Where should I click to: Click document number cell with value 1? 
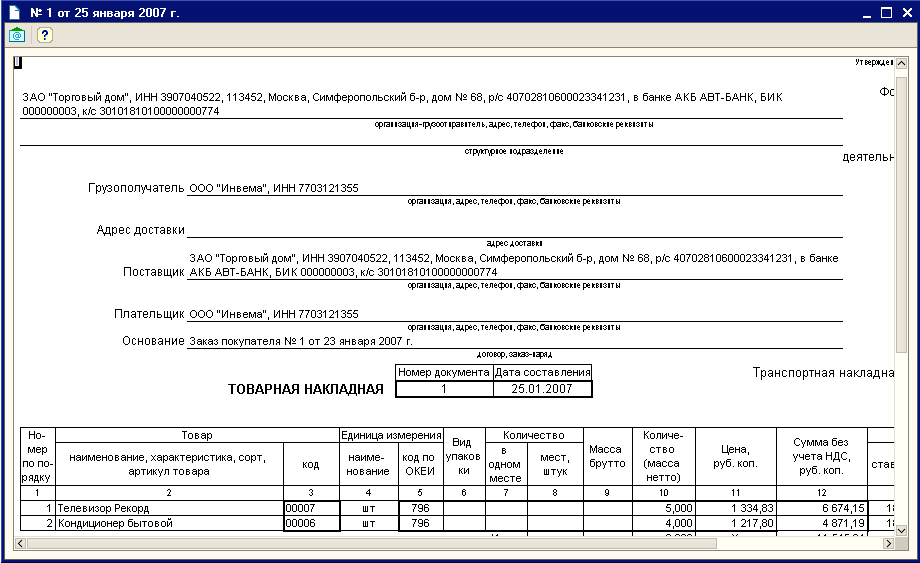point(444,389)
